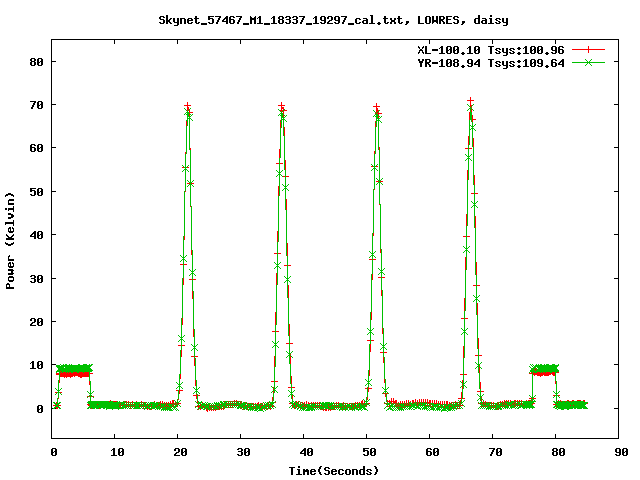Click the Power (Kelvin) y-axis label
Screen dimensions: 640x480
pyautogui.click(x=11, y=242)
